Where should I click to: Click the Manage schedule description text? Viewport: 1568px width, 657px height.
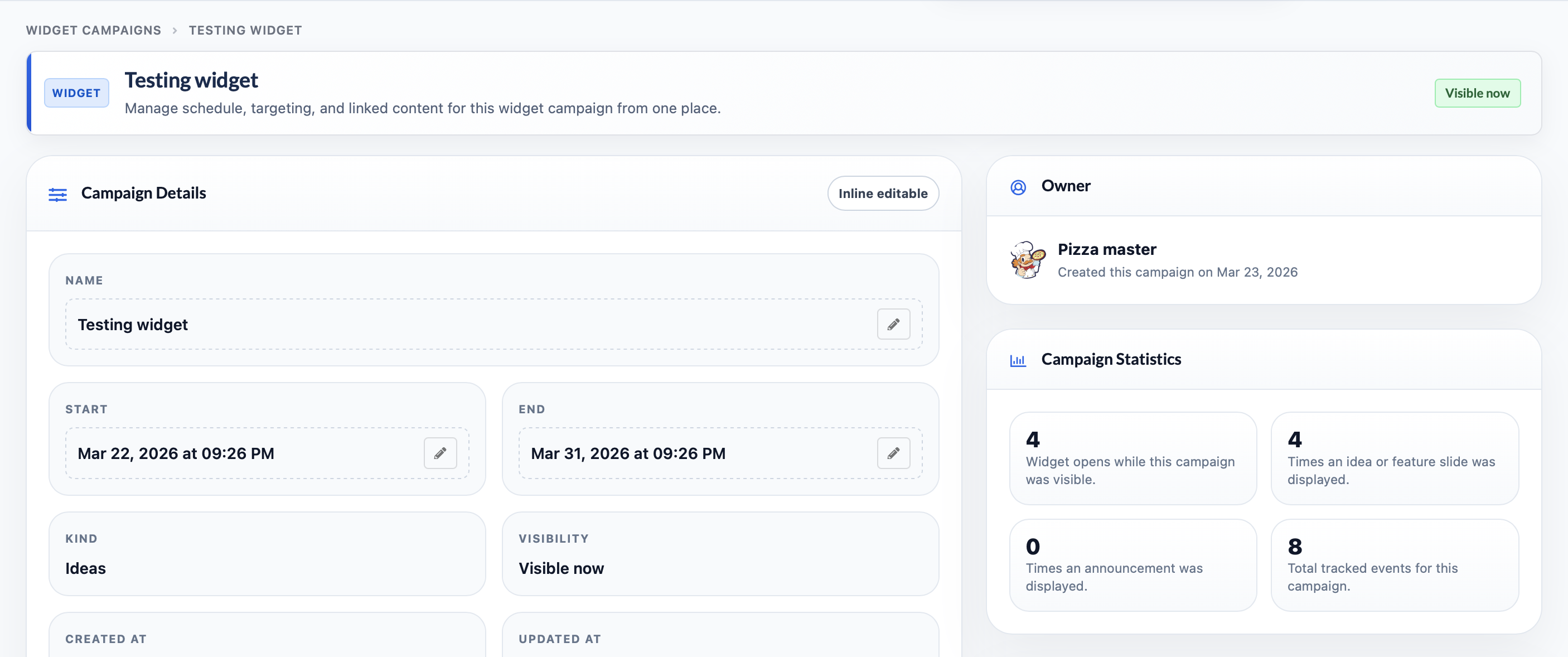click(423, 108)
